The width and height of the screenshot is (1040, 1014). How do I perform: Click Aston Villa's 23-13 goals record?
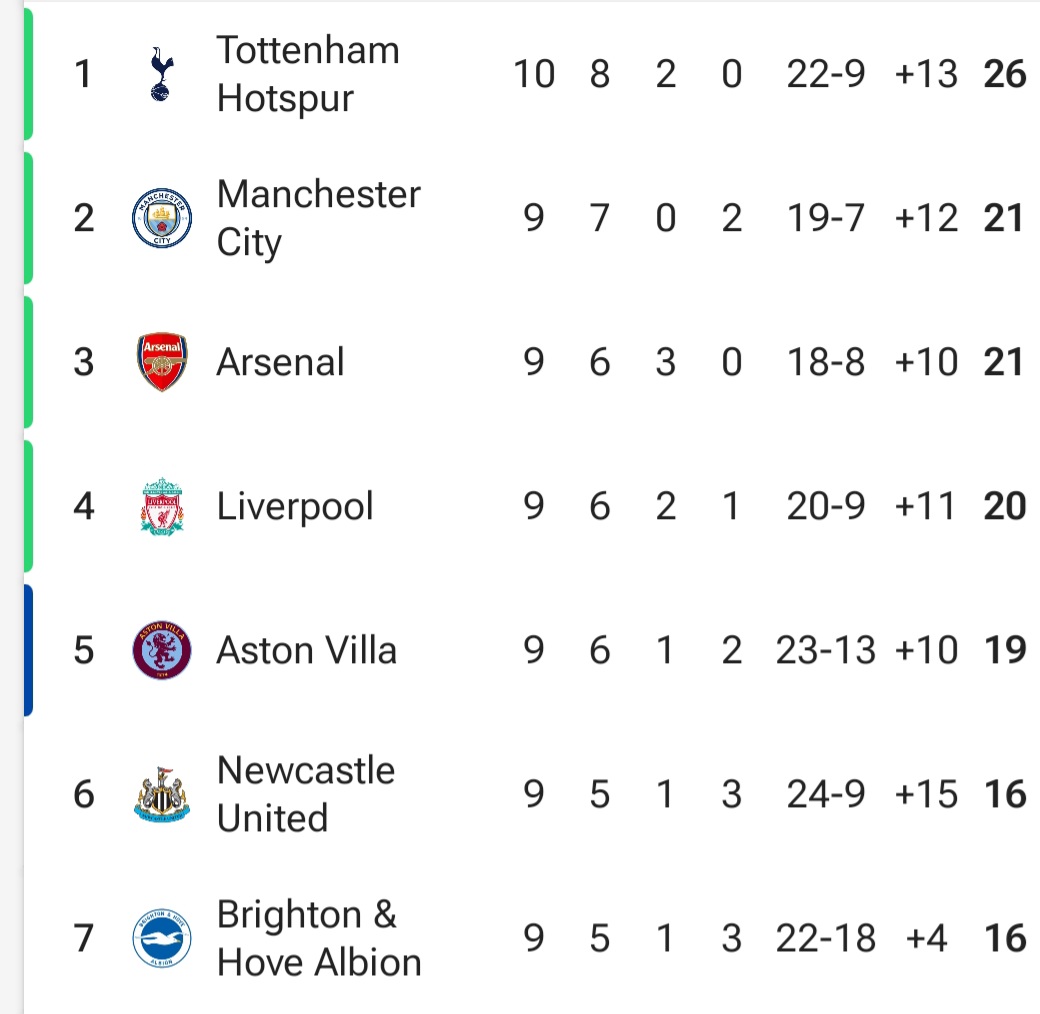tap(826, 650)
